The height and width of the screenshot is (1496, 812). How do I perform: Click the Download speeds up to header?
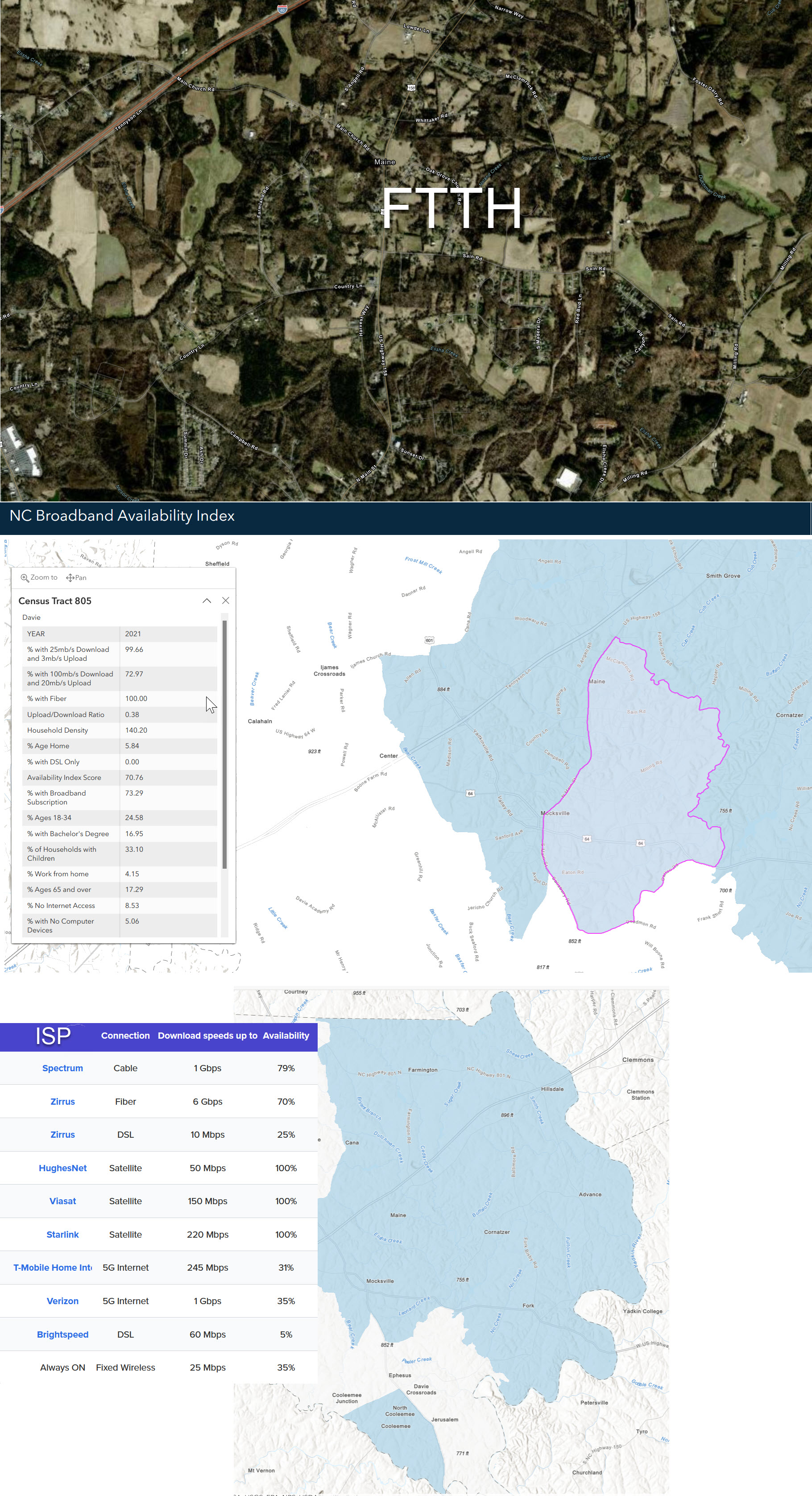point(207,1036)
